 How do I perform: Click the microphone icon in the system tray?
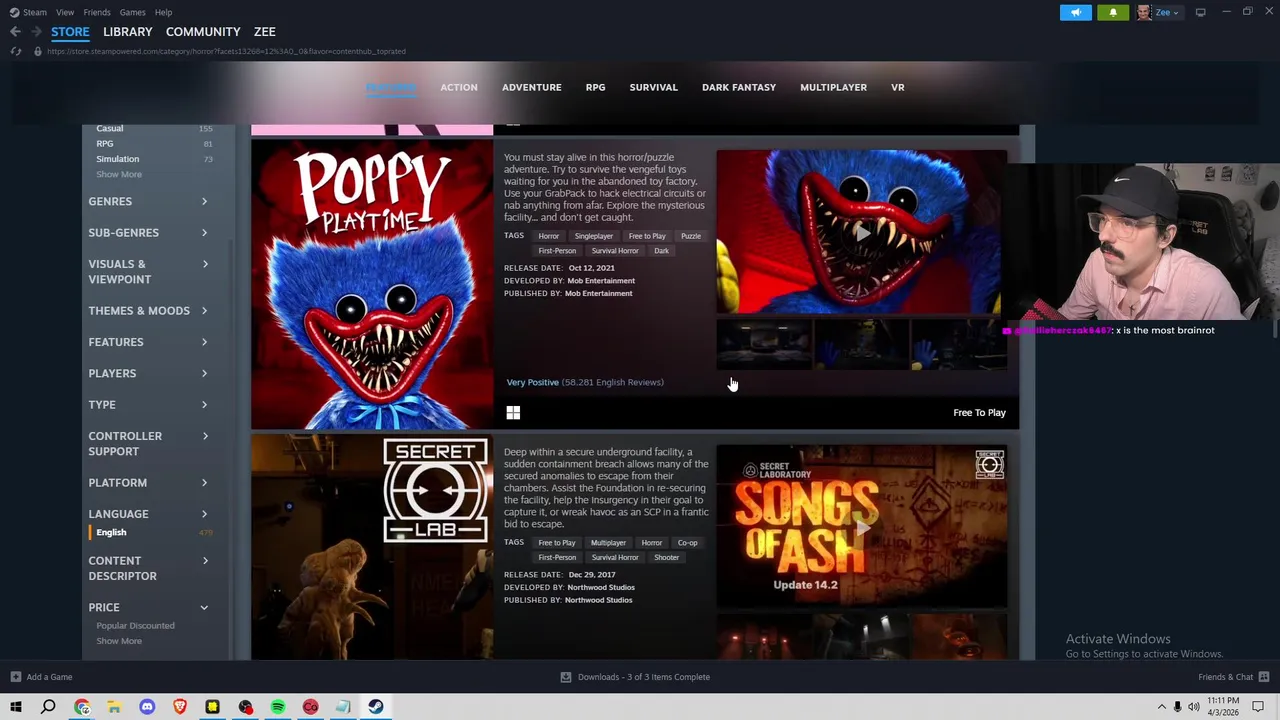coord(1178,707)
